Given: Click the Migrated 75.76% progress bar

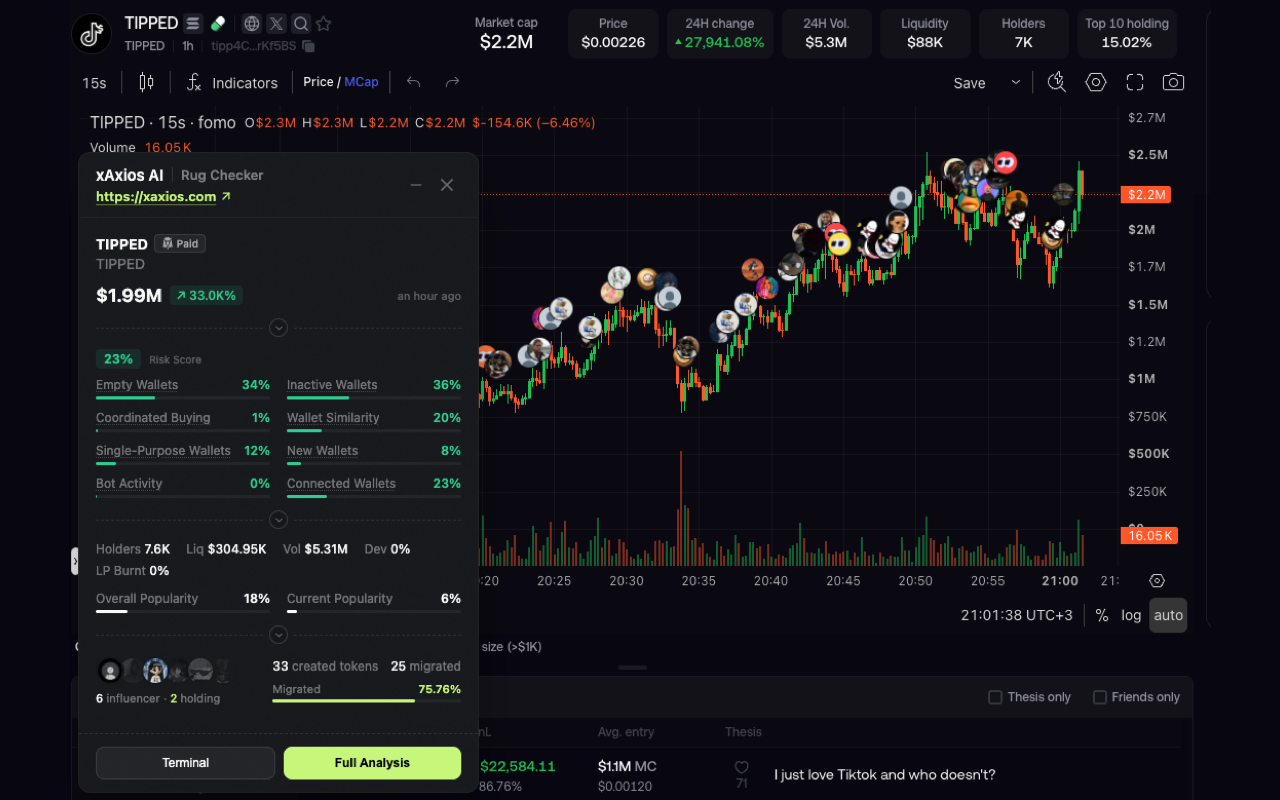Looking at the screenshot, I should point(366,701).
